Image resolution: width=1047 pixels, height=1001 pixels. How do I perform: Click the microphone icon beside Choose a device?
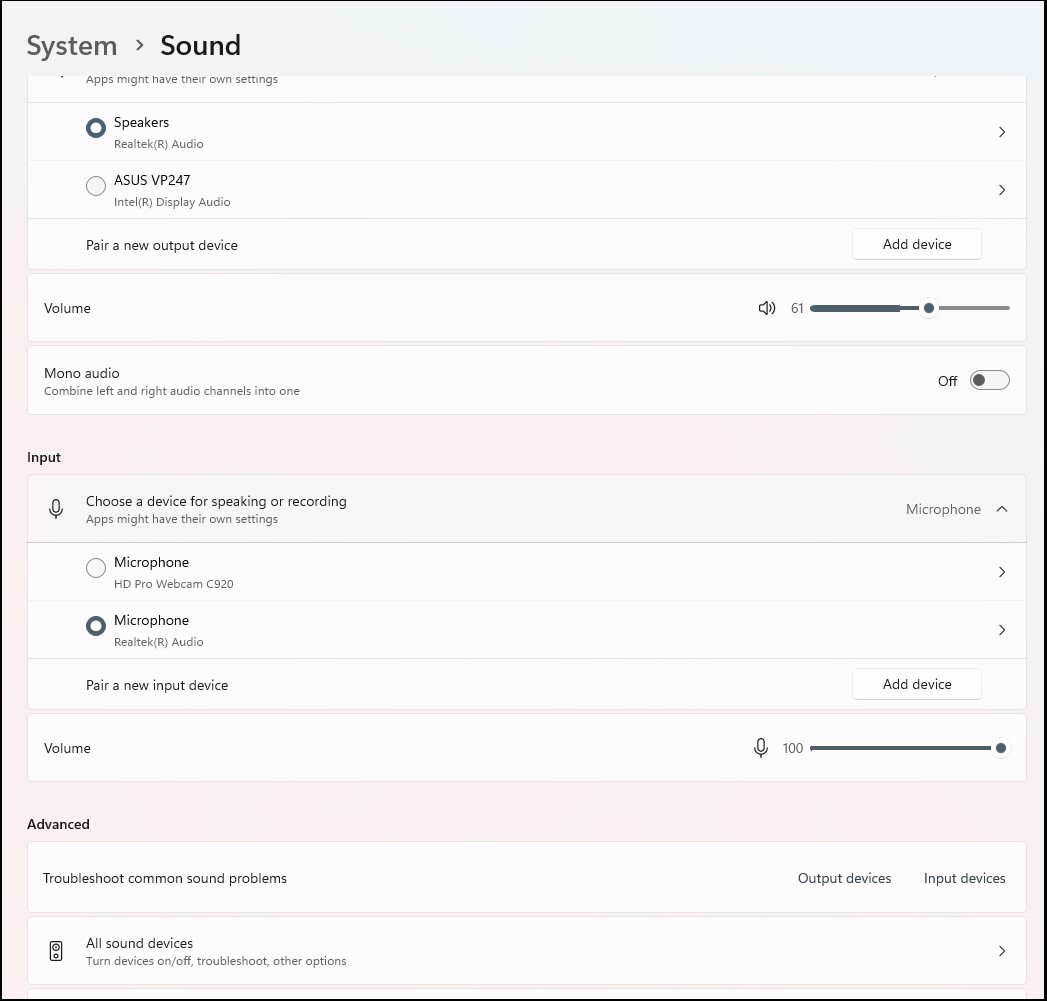pyautogui.click(x=56, y=509)
